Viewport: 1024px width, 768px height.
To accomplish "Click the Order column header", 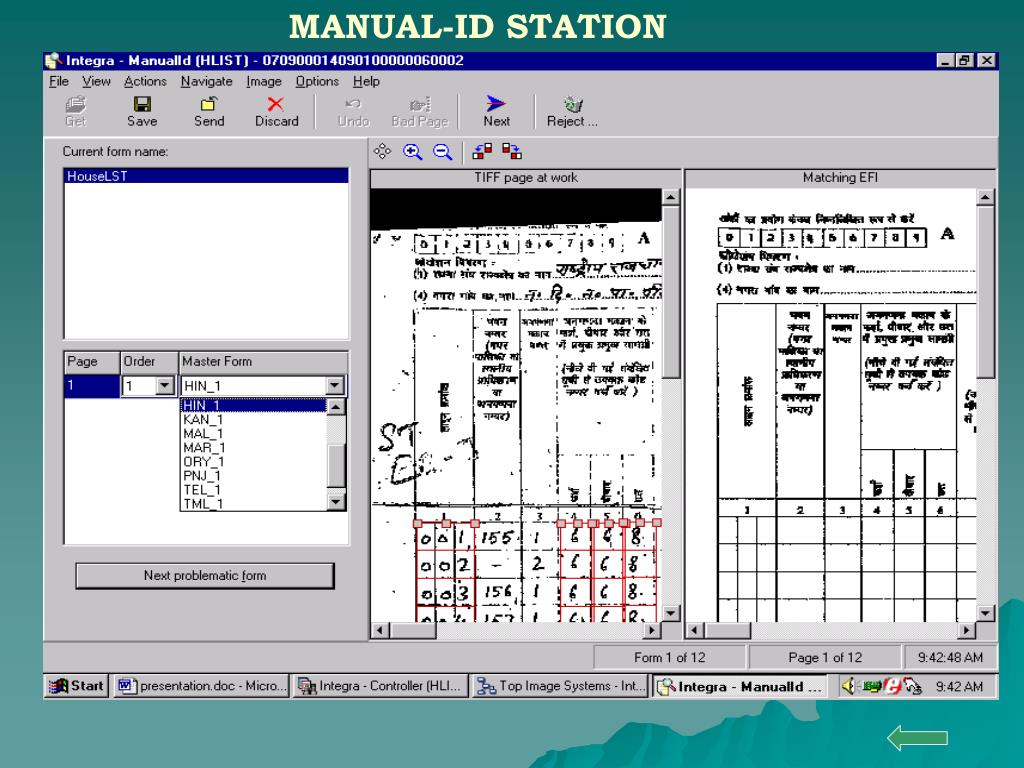I will [x=150, y=362].
